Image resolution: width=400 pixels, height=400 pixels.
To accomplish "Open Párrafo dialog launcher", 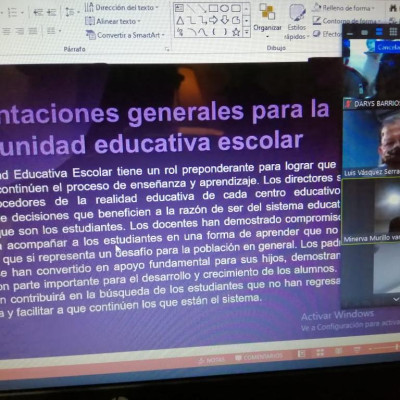I will tap(167, 49).
